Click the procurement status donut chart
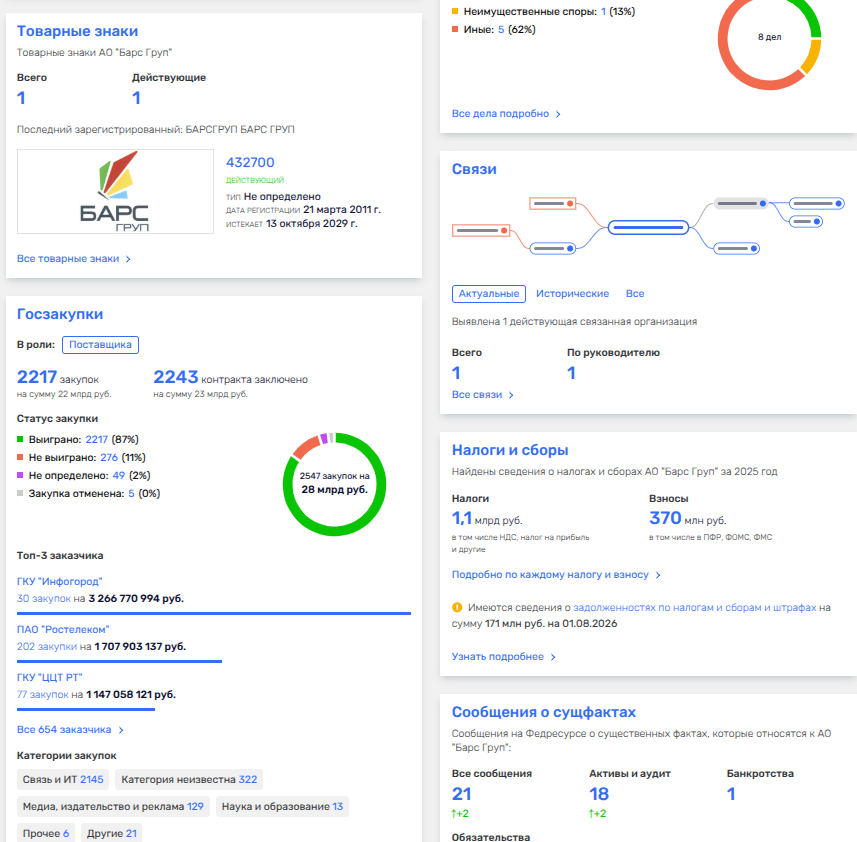This screenshot has height=842, width=857. pyautogui.click(x=334, y=484)
